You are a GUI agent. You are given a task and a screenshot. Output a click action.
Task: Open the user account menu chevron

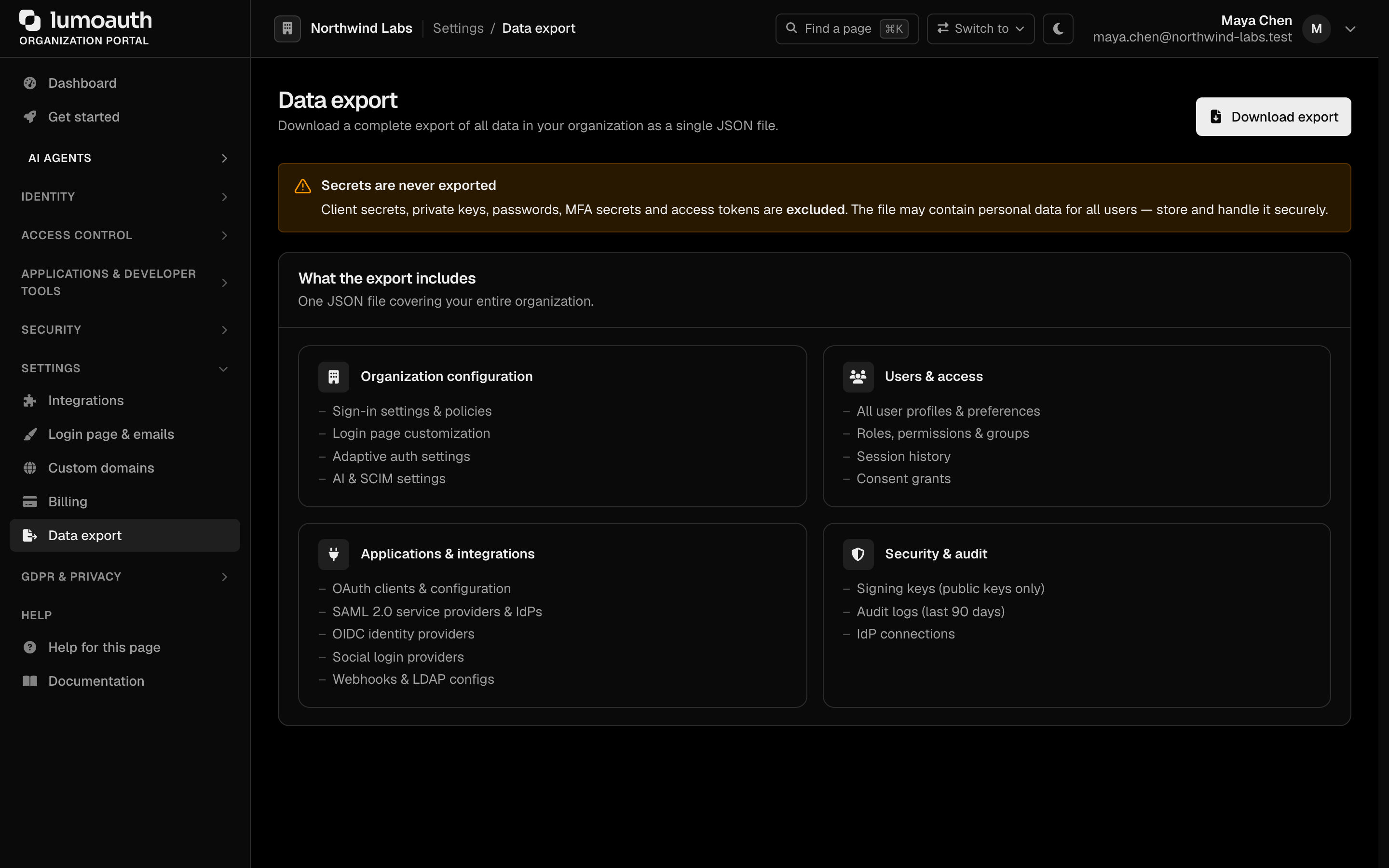pyautogui.click(x=1350, y=29)
